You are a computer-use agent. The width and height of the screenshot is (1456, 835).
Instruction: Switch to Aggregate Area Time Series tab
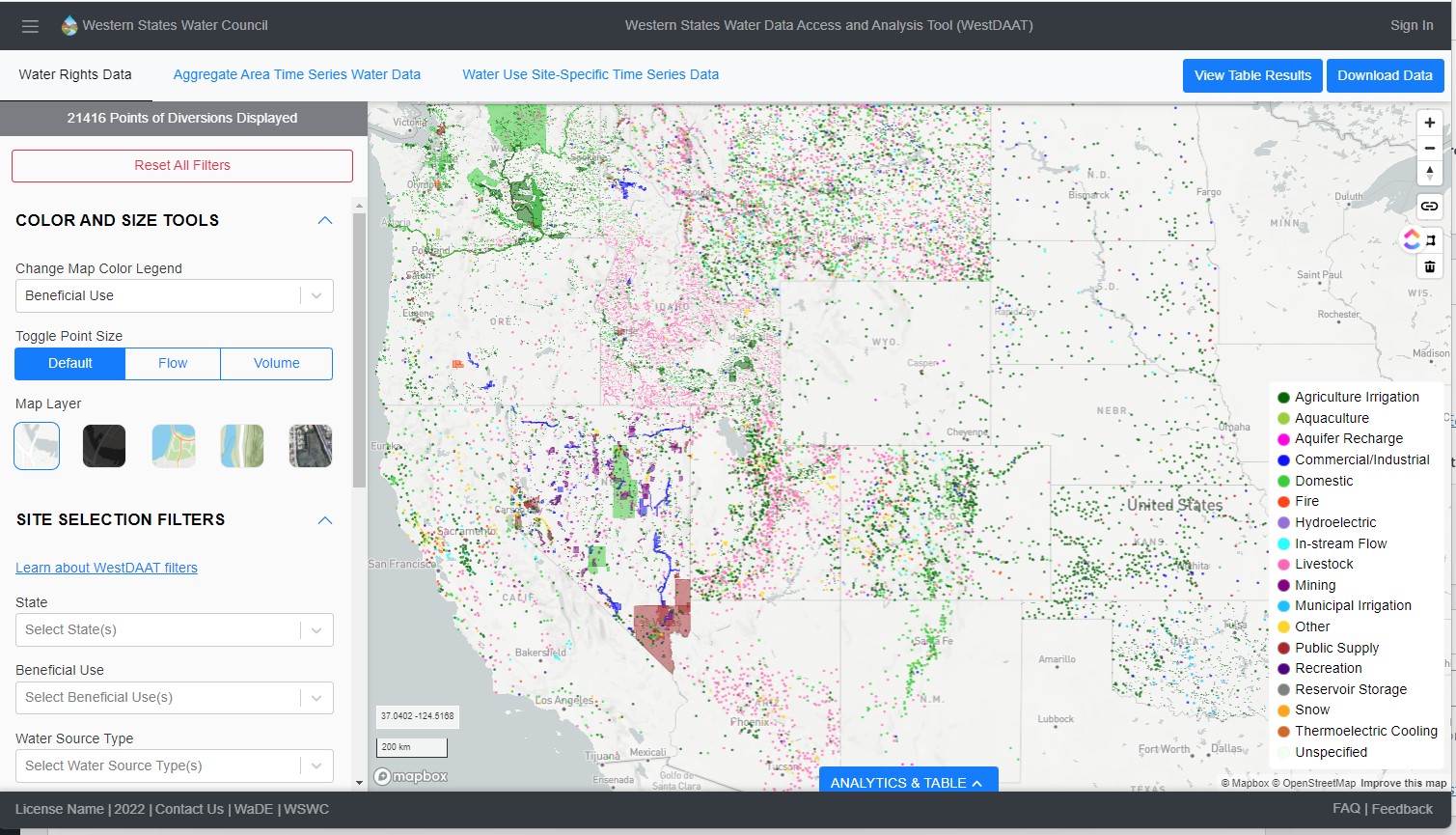296,75
